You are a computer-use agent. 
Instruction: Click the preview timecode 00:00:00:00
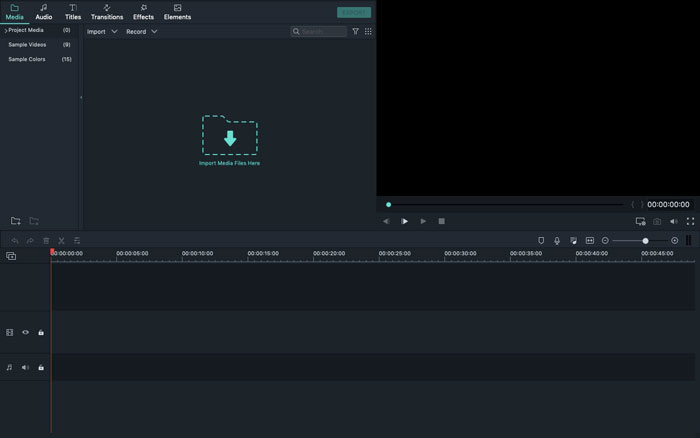[x=668, y=204]
